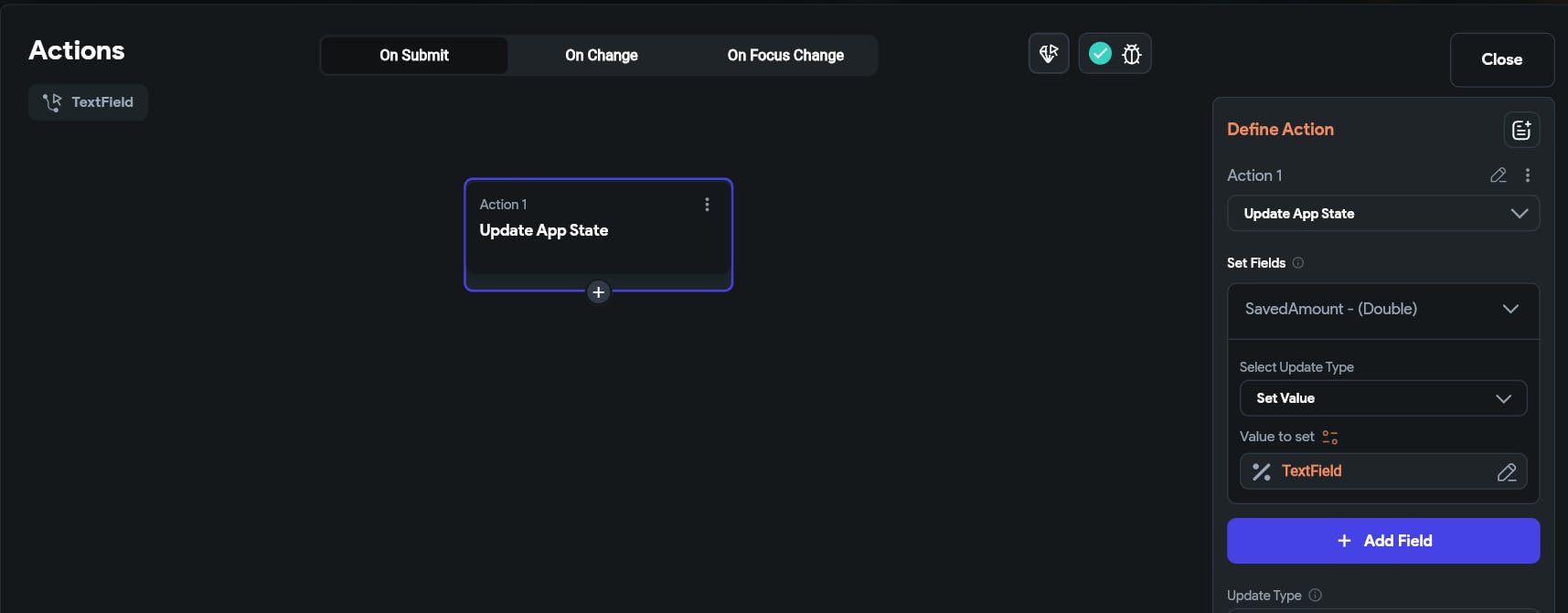Click the note icon beside Define Action
The height and width of the screenshot is (613, 1568).
(x=1521, y=130)
